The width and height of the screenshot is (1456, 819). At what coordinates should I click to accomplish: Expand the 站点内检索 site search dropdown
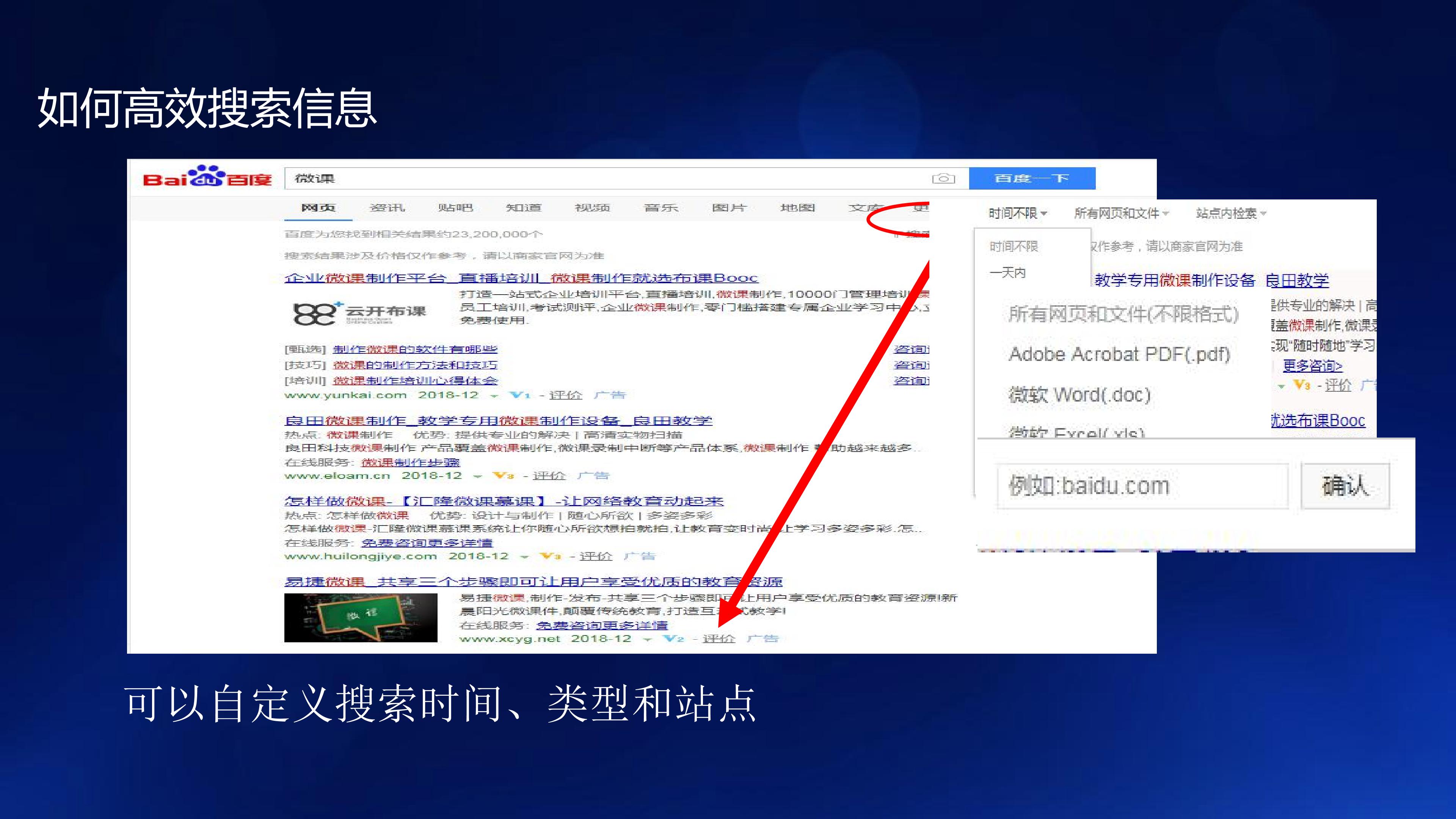click(1231, 213)
